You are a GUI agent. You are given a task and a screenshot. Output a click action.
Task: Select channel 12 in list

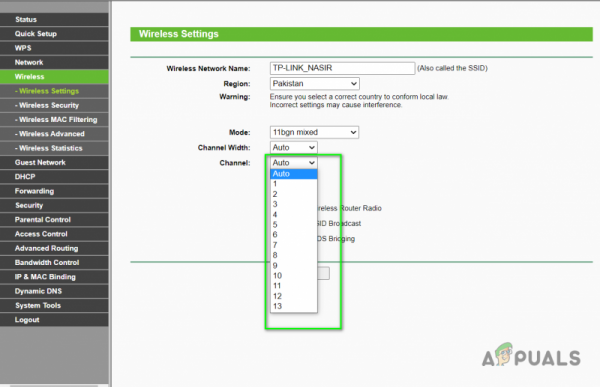click(x=293, y=296)
